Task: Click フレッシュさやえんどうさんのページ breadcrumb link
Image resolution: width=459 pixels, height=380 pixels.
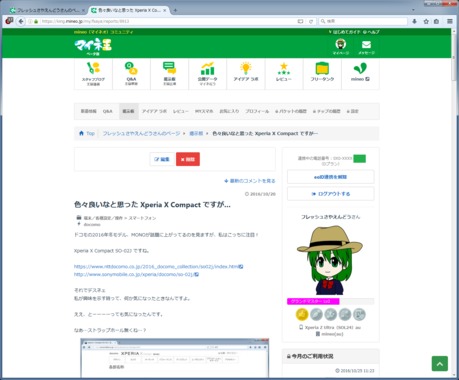Action: 141,133
